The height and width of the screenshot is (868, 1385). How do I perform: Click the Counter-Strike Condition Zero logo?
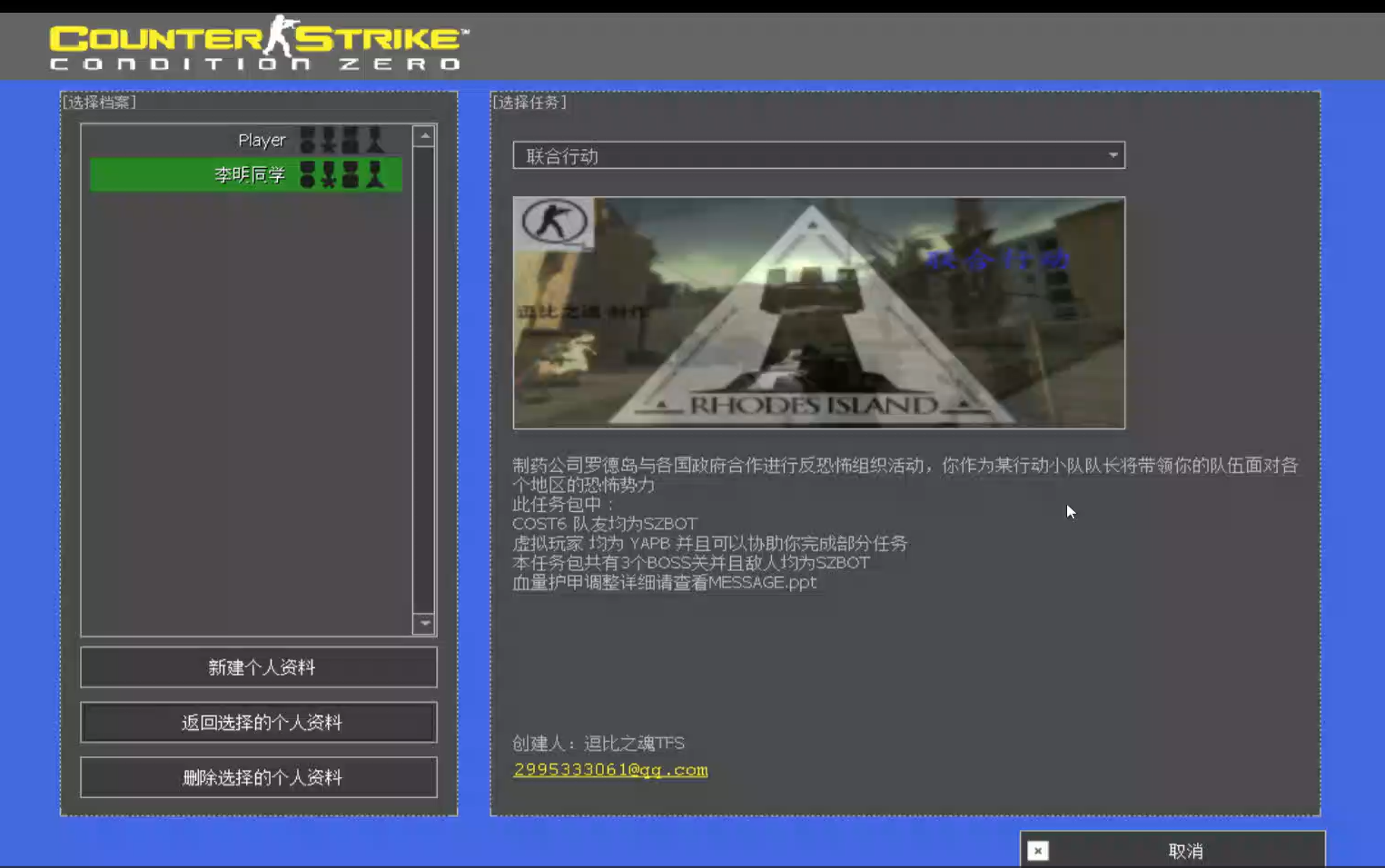[x=260, y=43]
